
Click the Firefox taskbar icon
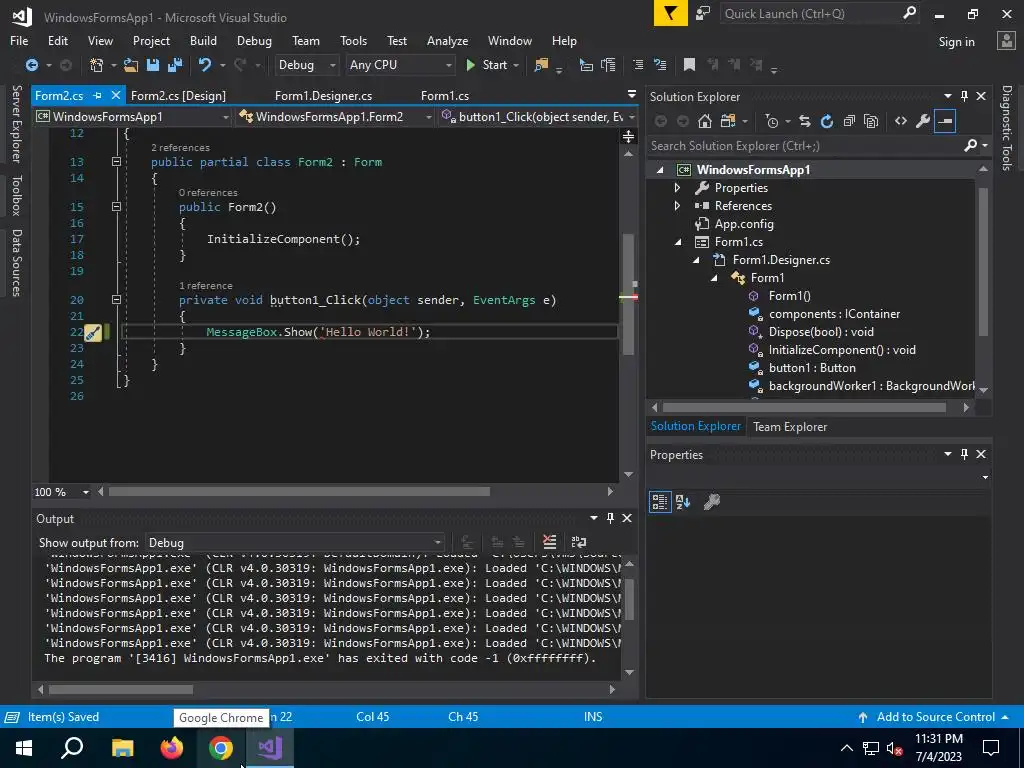[x=172, y=748]
